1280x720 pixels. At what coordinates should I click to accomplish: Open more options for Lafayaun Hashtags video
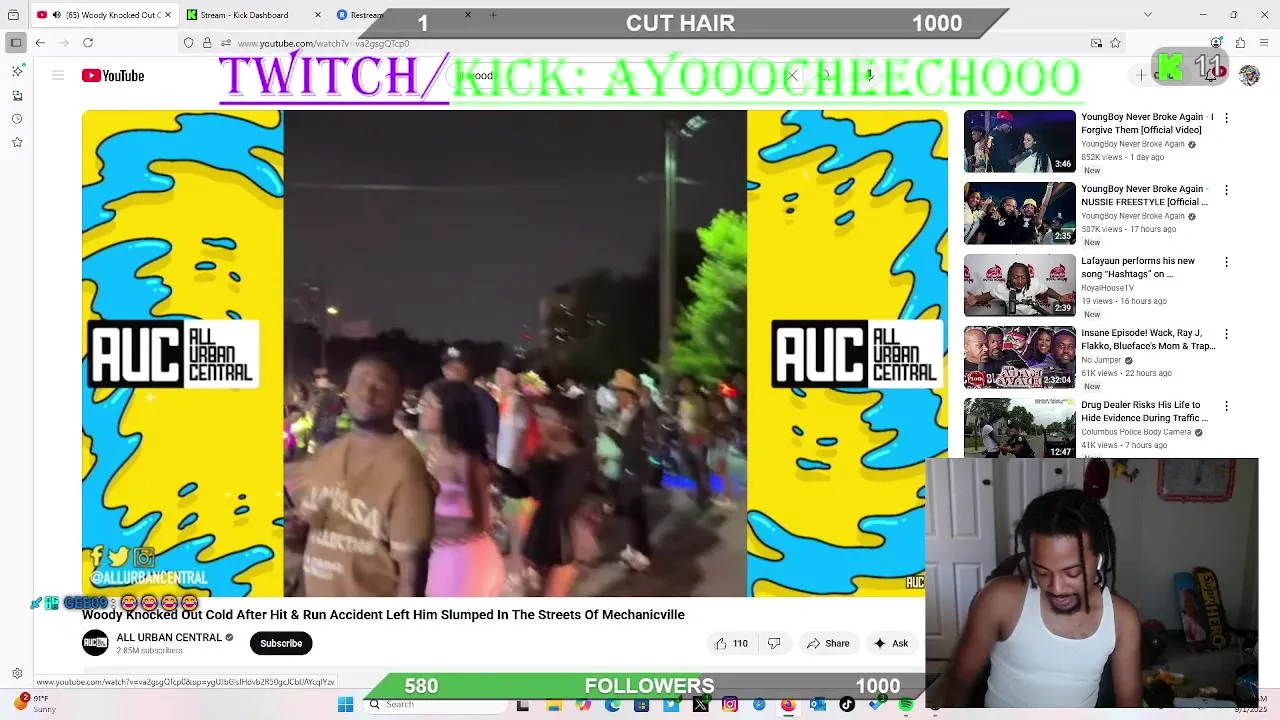coord(1226,262)
